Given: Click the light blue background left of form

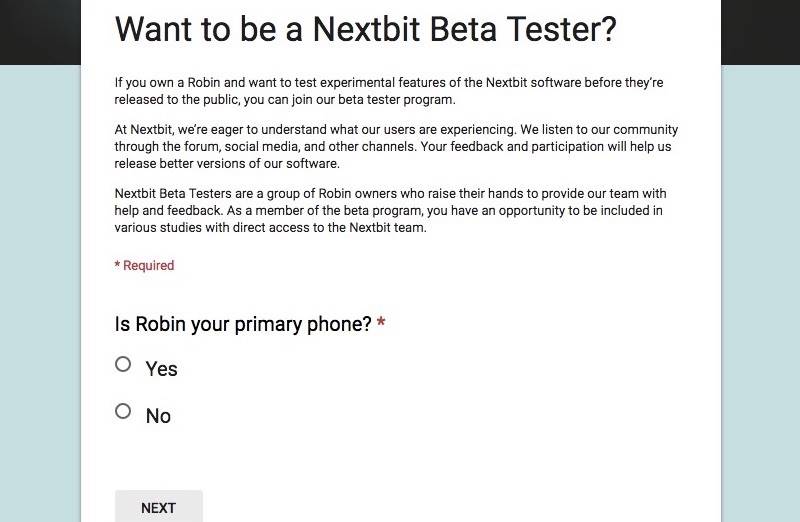Looking at the screenshot, I should point(40,300).
